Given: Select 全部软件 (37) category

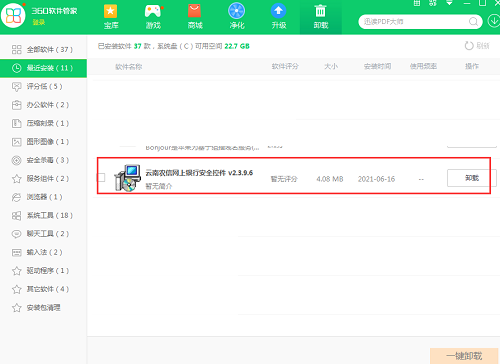Looking at the screenshot, I should tap(43, 50).
